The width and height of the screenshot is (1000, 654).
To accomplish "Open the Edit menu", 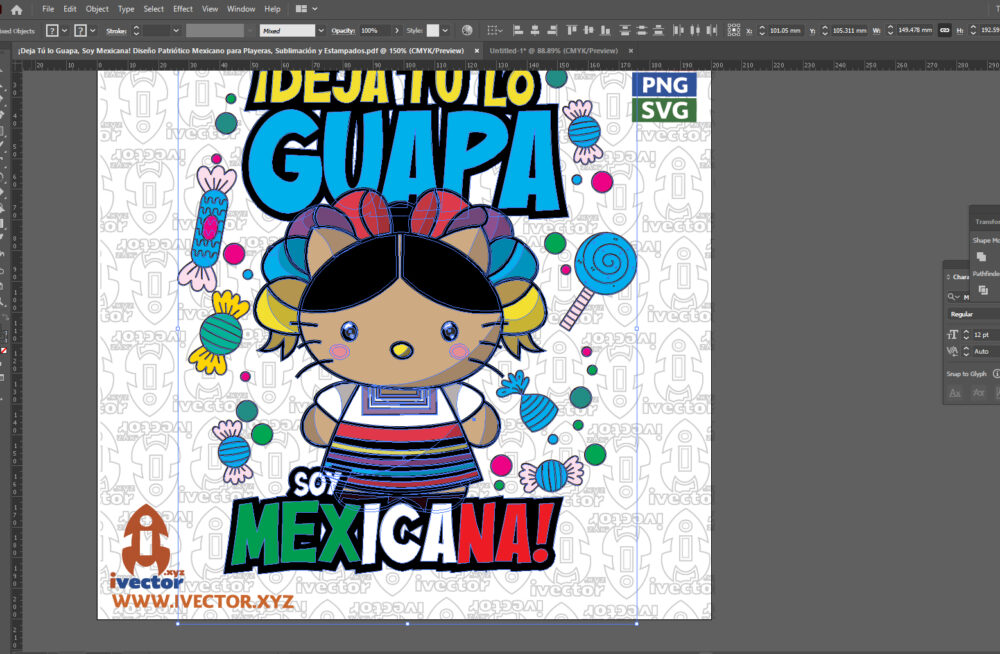I will (x=70, y=9).
